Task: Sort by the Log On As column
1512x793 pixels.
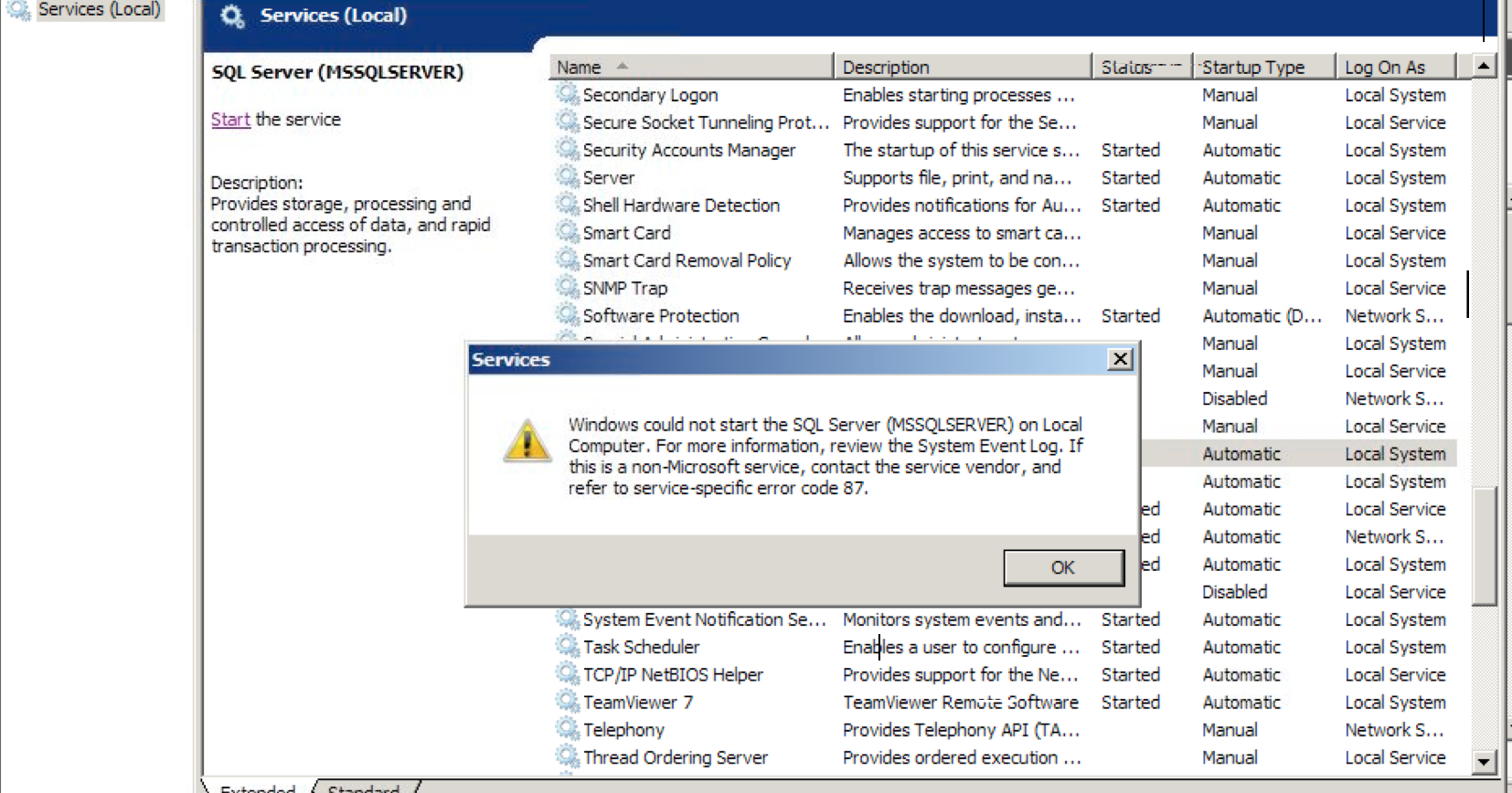Action: [1395, 67]
